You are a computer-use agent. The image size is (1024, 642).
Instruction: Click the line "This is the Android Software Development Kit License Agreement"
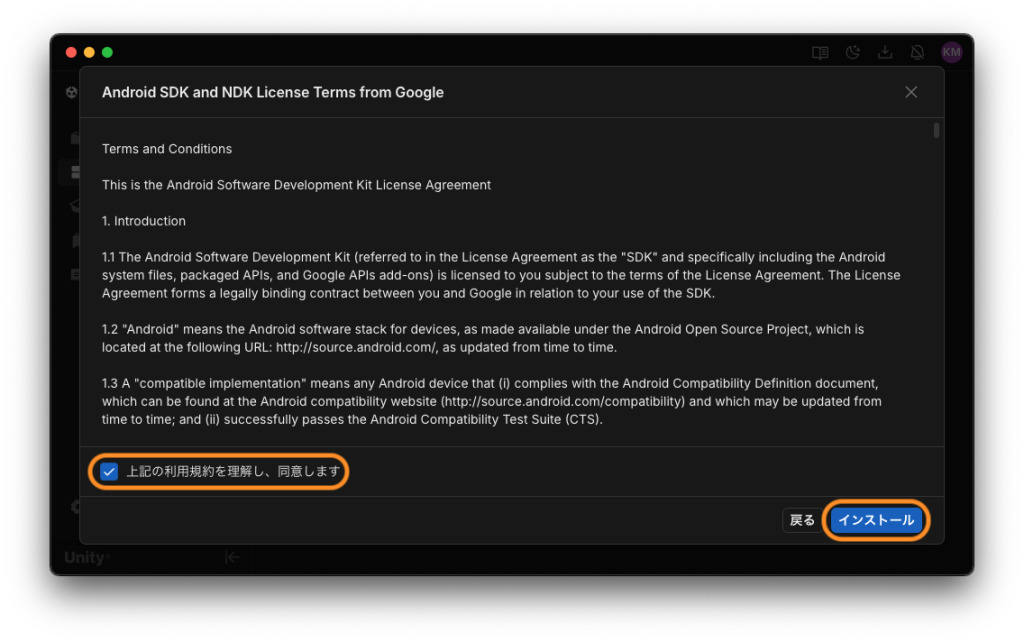click(x=296, y=185)
